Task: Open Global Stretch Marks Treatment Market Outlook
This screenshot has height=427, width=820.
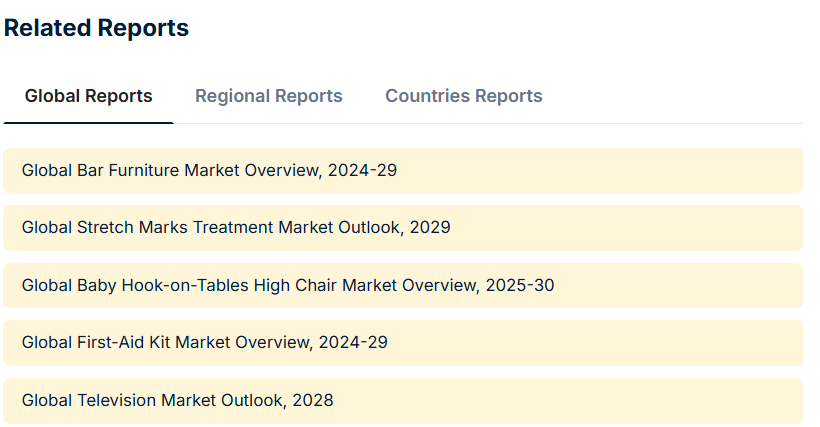Action: pos(236,227)
